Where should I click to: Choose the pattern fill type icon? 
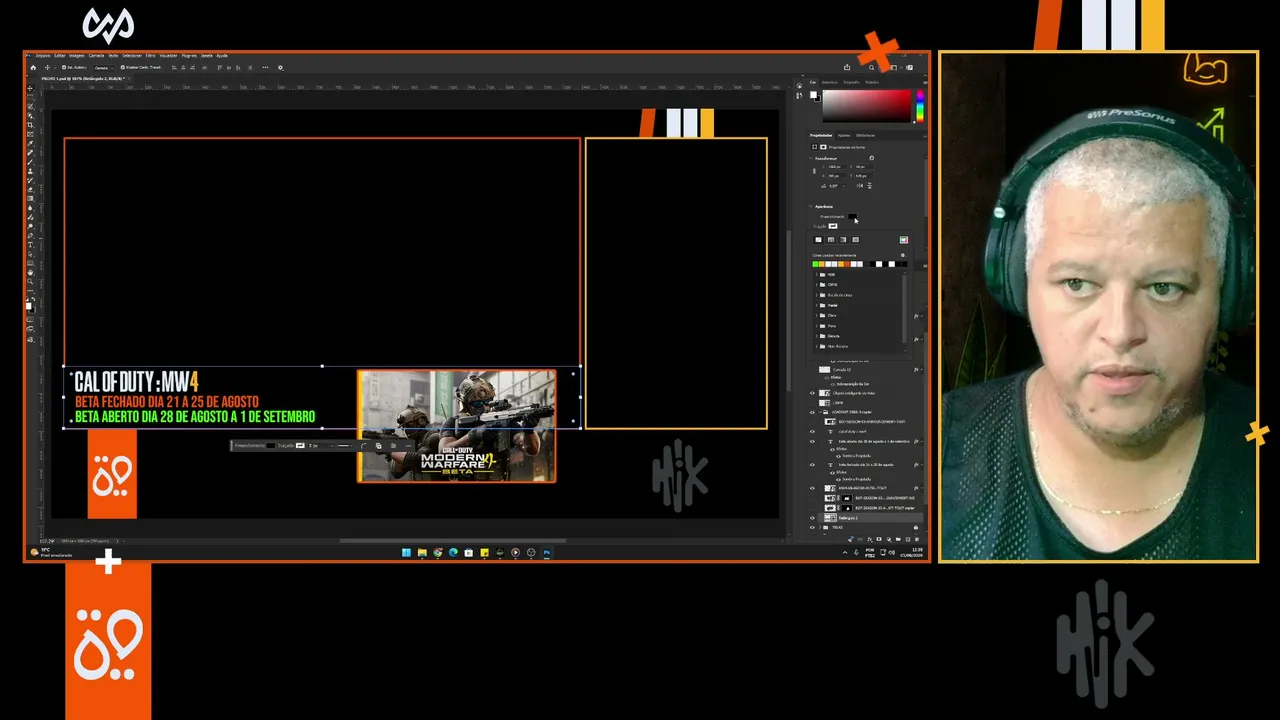click(855, 240)
